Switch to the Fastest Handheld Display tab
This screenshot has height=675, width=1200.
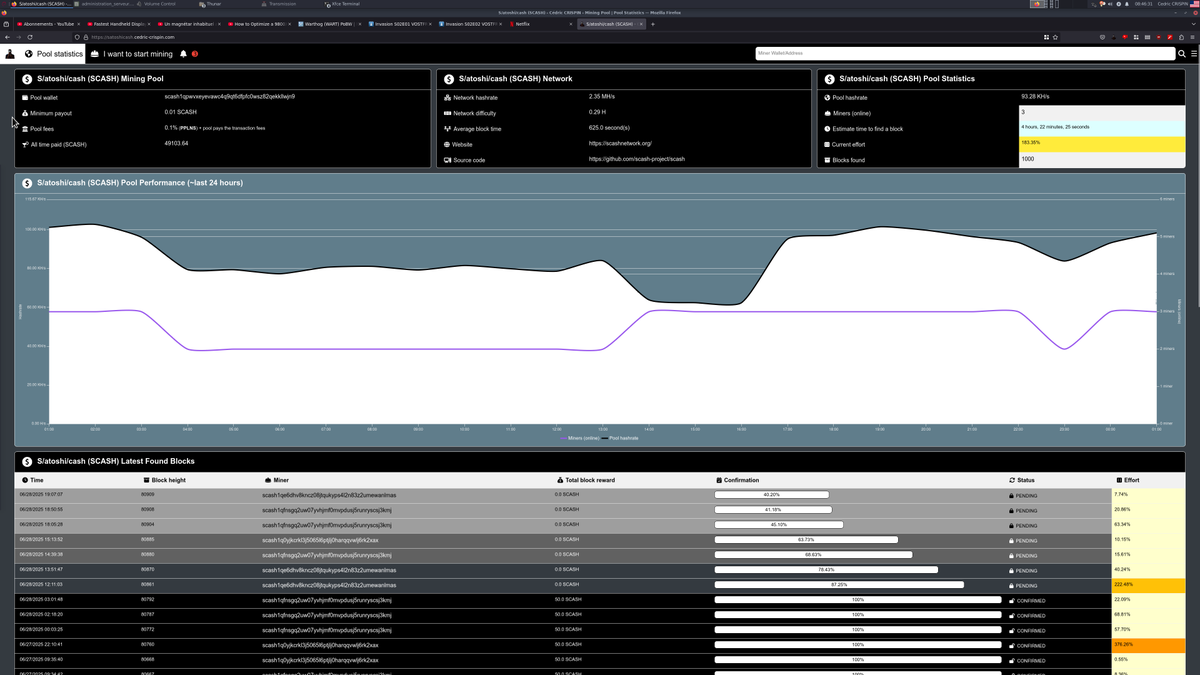pyautogui.click(x=118, y=23)
